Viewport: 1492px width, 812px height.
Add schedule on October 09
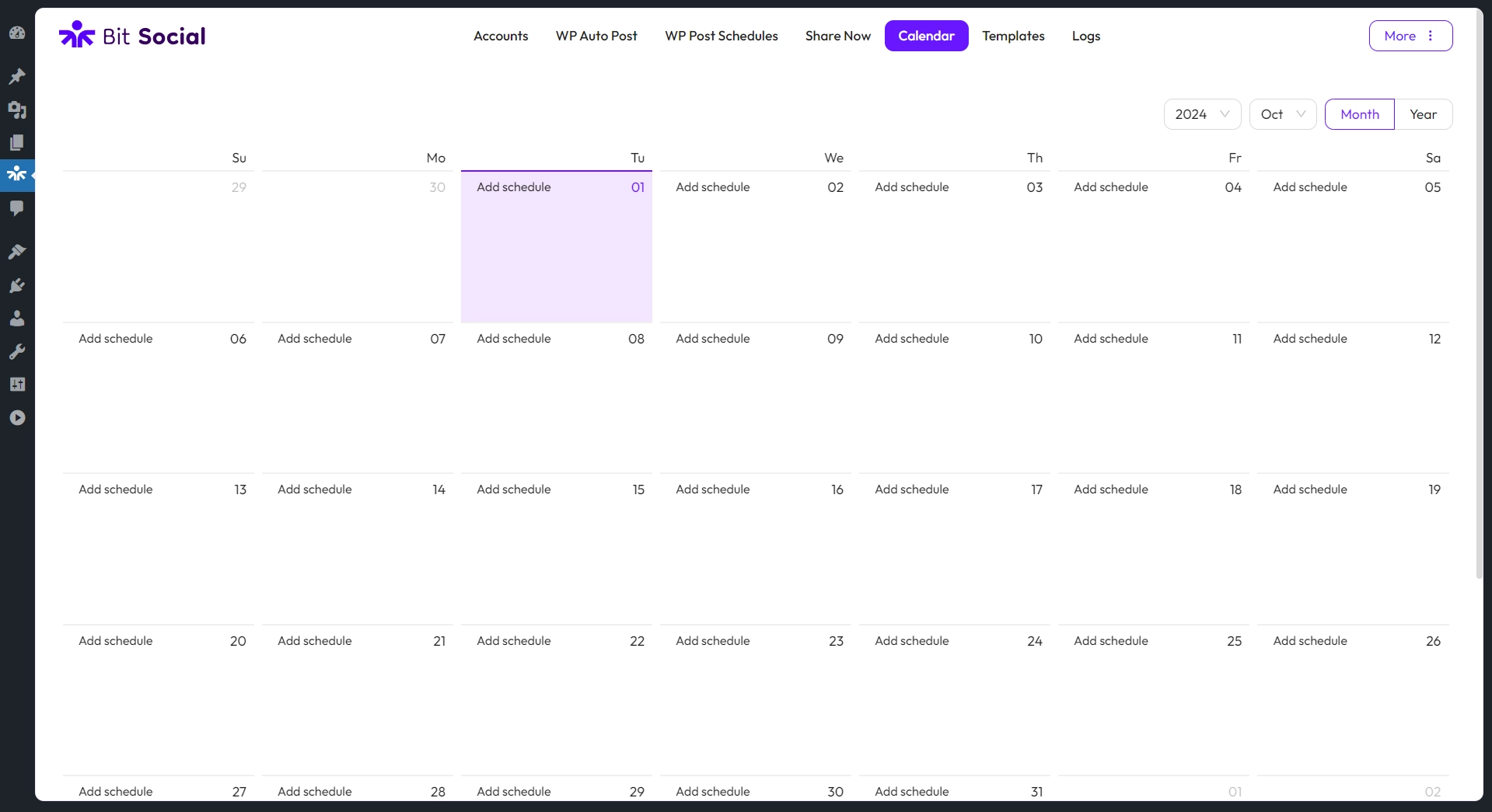tap(712, 339)
